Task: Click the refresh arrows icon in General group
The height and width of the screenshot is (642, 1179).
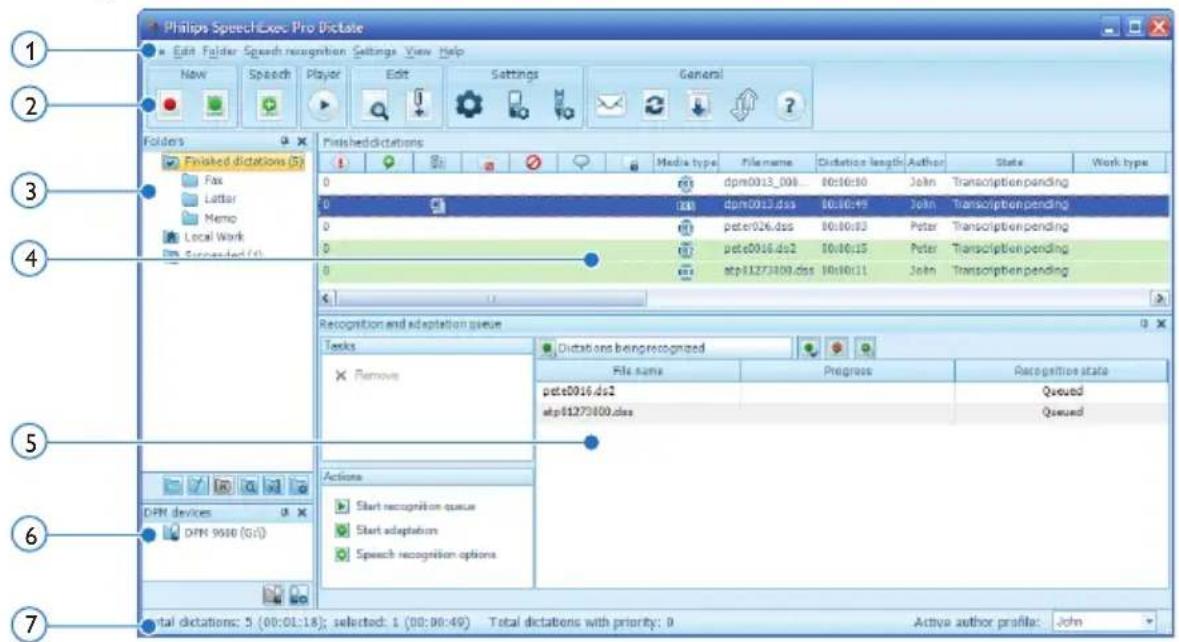Action: point(654,105)
